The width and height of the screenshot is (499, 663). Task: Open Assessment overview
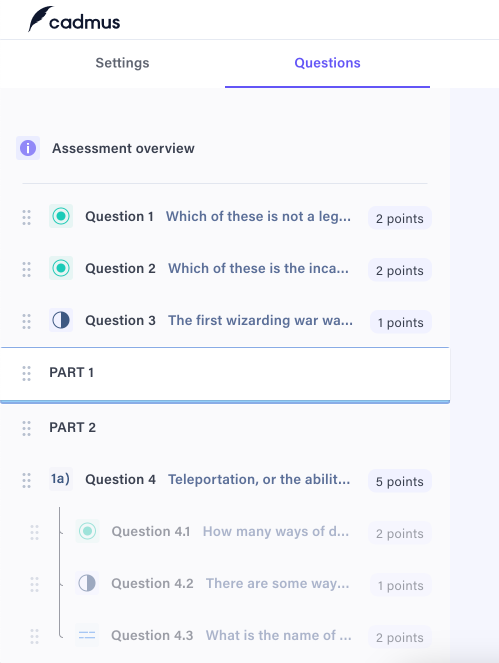pos(123,148)
